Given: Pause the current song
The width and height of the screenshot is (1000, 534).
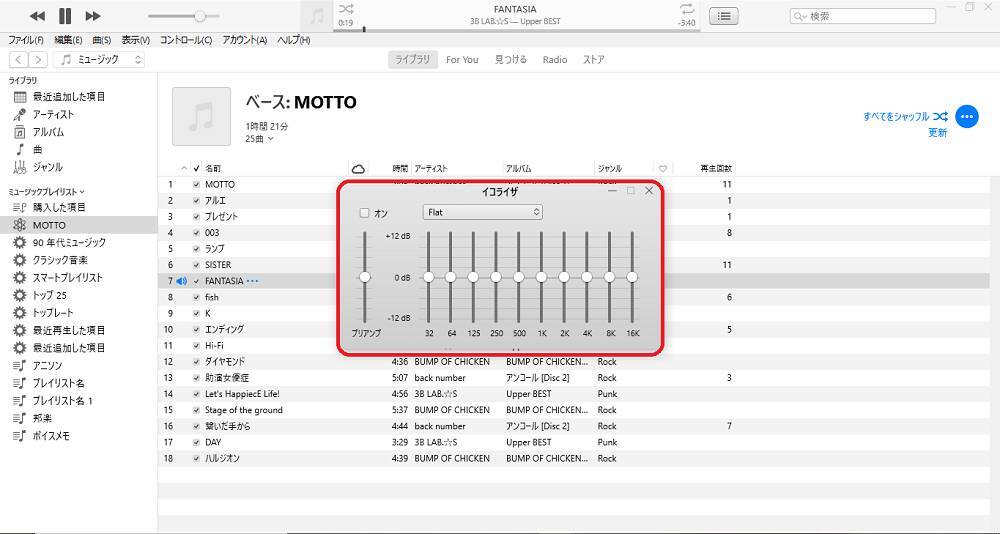Looking at the screenshot, I should point(65,16).
